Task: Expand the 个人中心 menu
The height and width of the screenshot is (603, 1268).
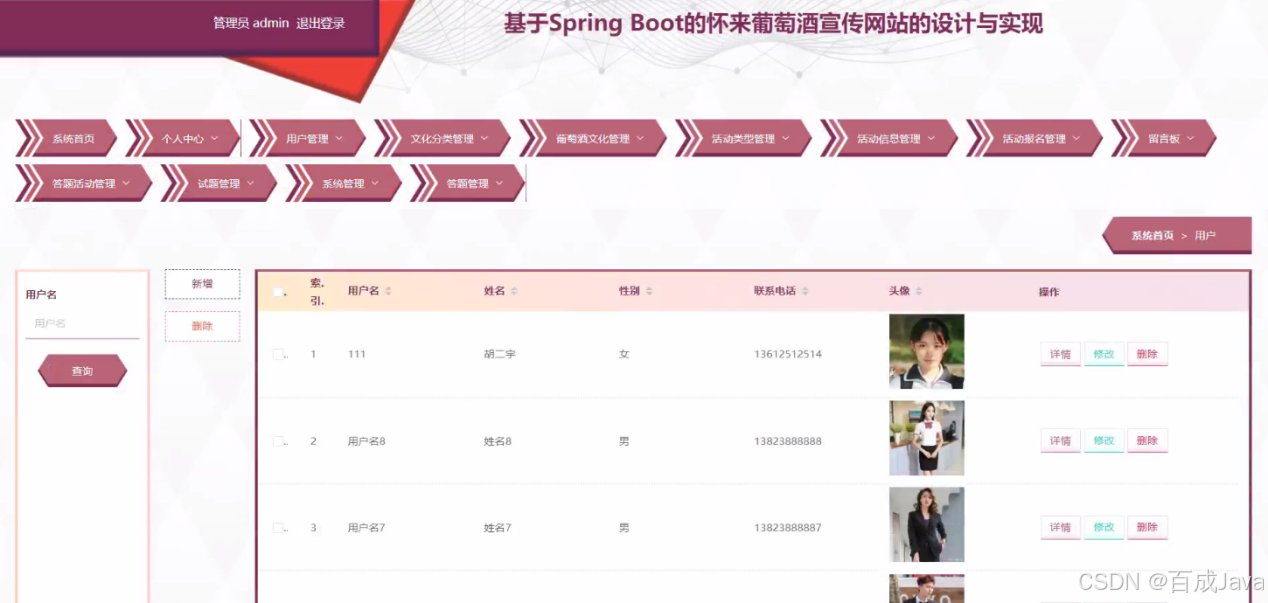Action: point(183,139)
